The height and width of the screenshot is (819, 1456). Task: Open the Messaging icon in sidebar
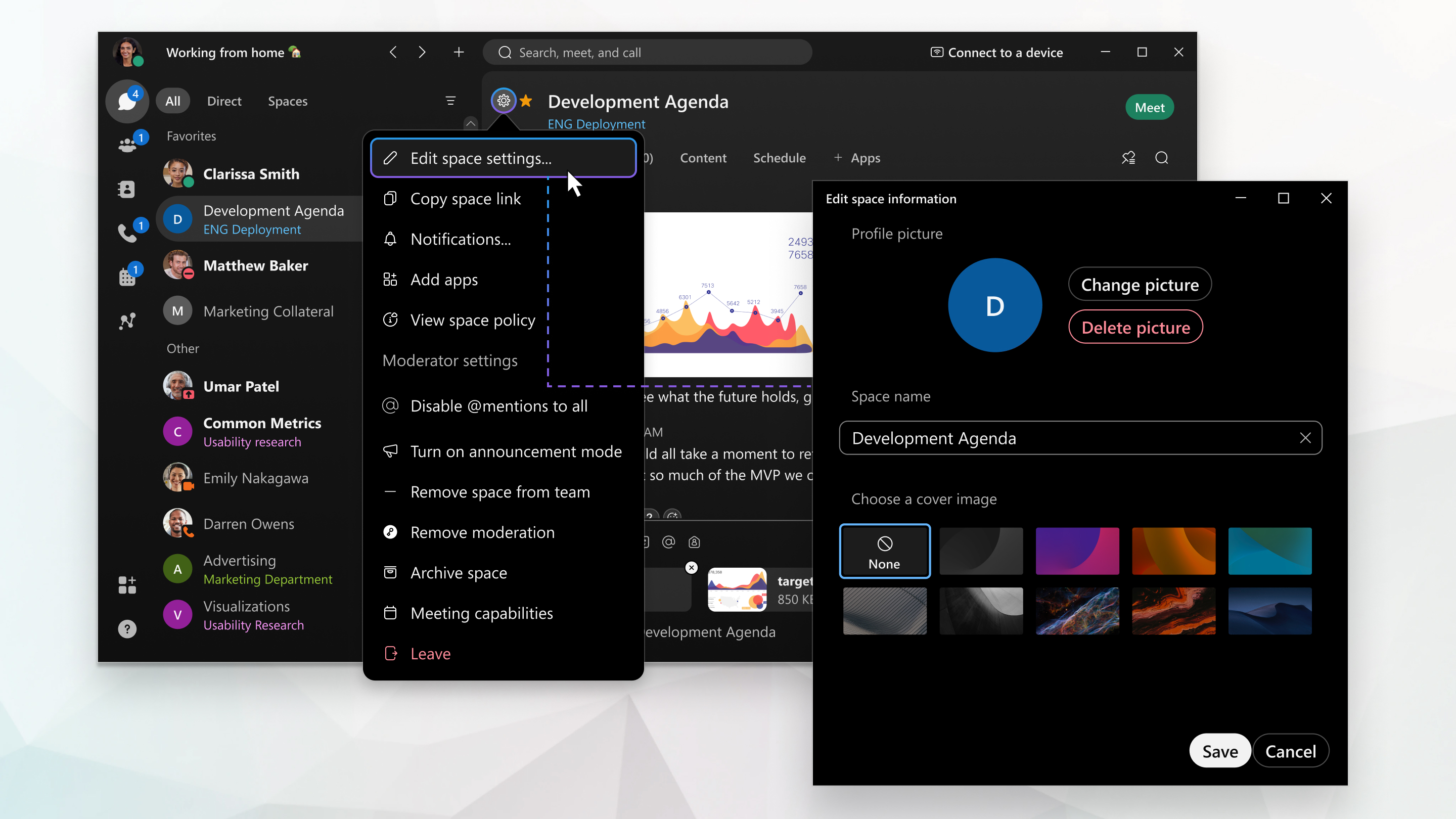[x=126, y=102]
